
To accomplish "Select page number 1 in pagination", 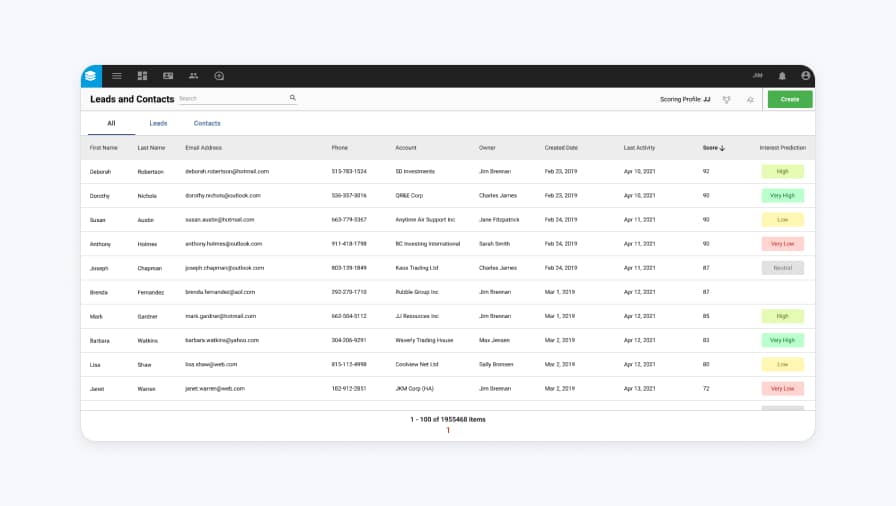I will click(x=448, y=430).
